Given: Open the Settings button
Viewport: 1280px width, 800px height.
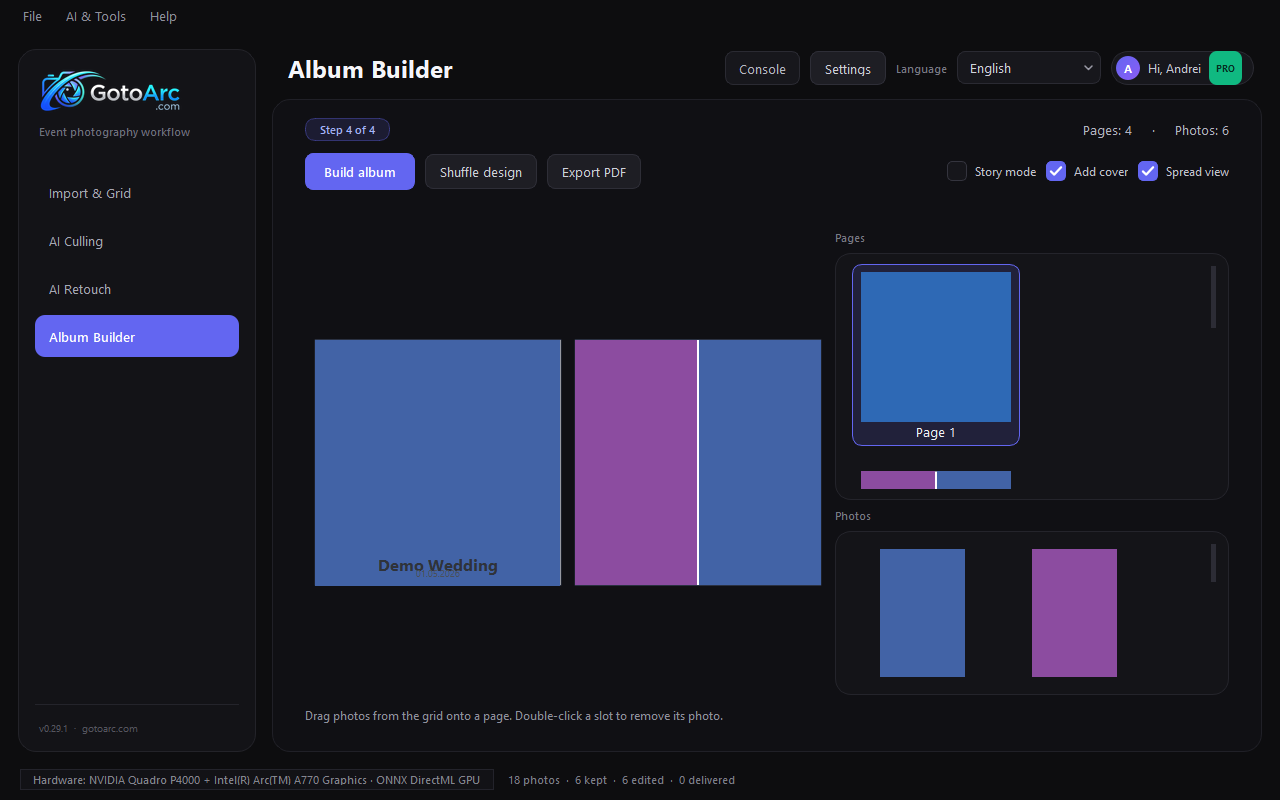Looking at the screenshot, I should (848, 69).
